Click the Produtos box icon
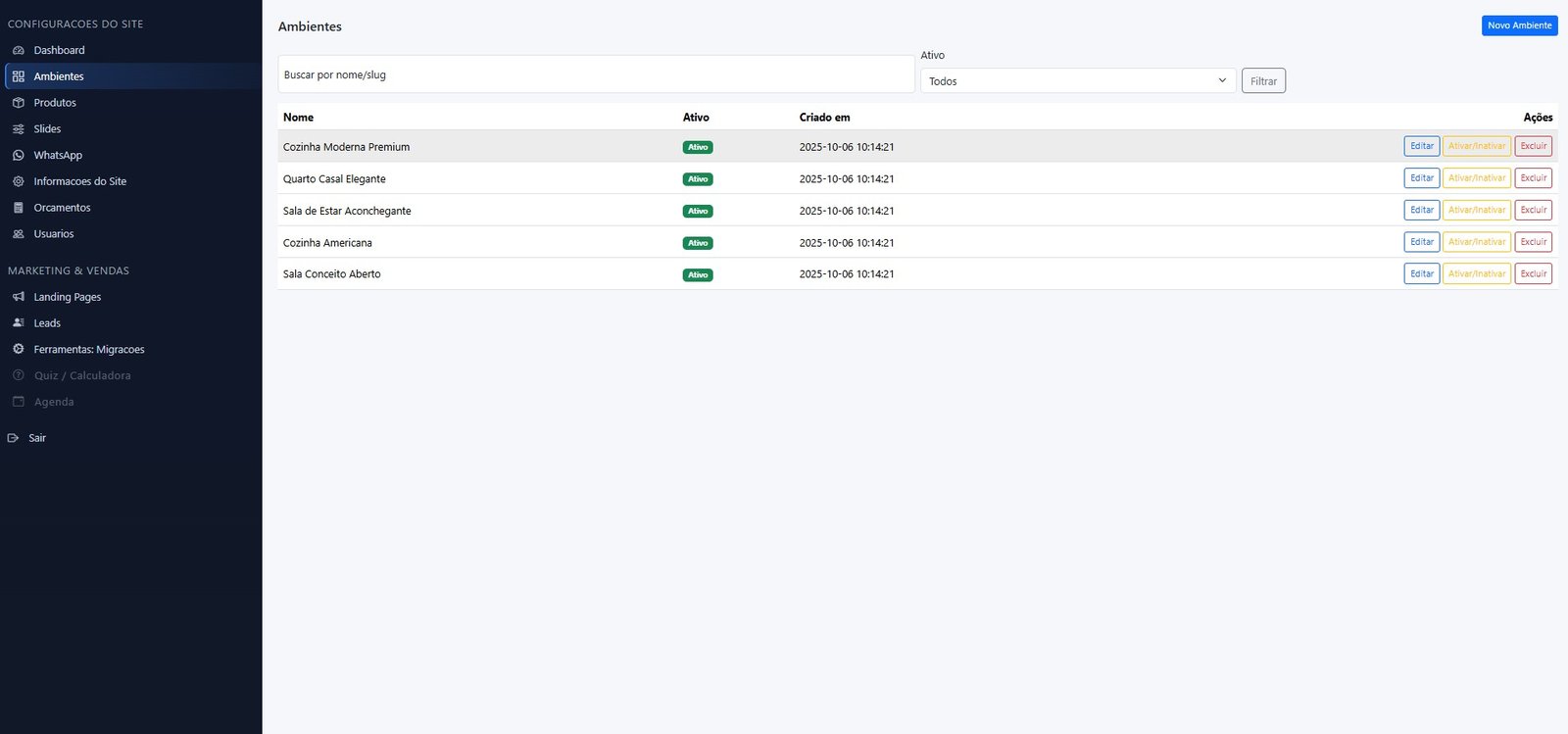The width and height of the screenshot is (1568, 734). [x=18, y=103]
